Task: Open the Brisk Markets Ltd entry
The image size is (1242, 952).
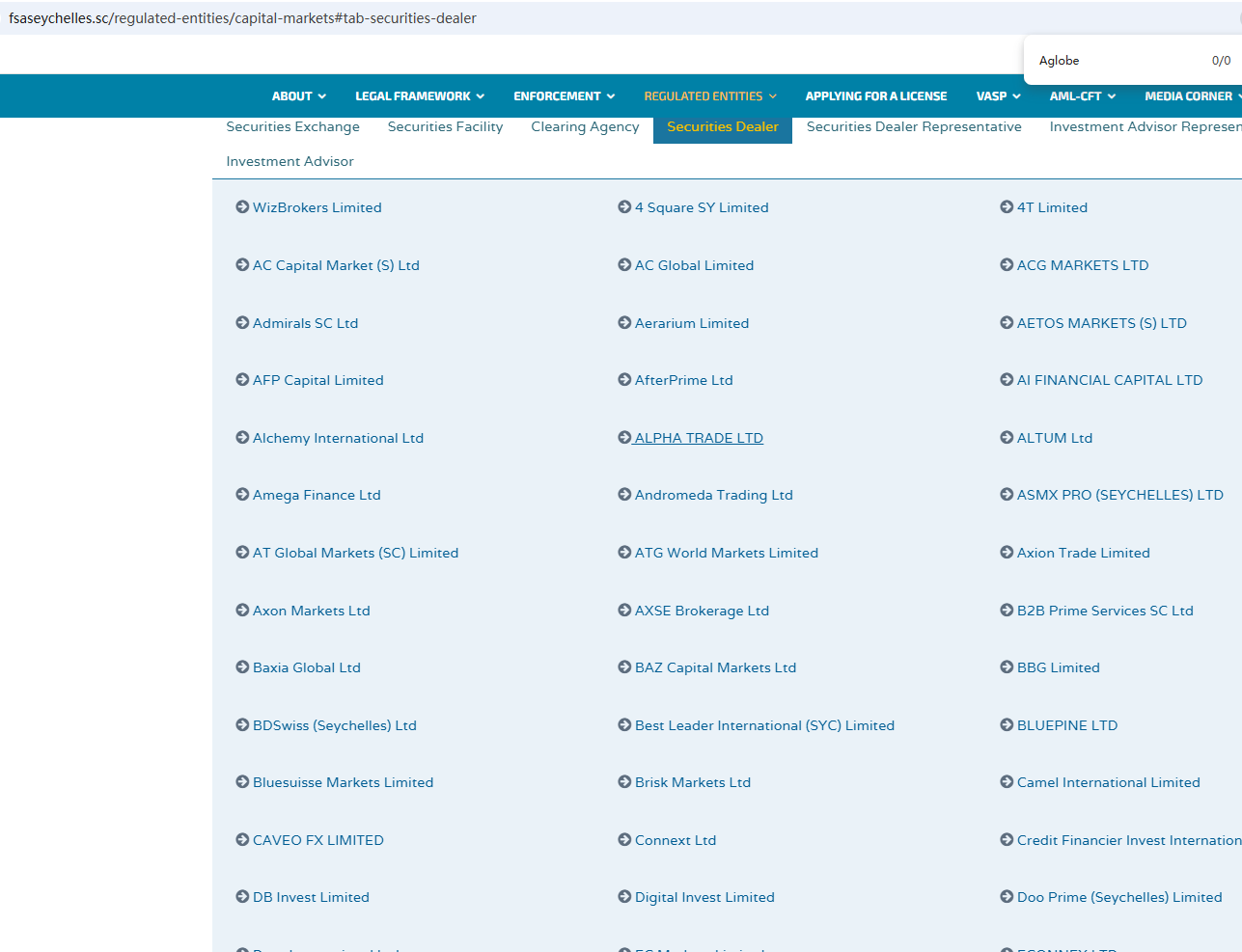Action: tap(693, 782)
